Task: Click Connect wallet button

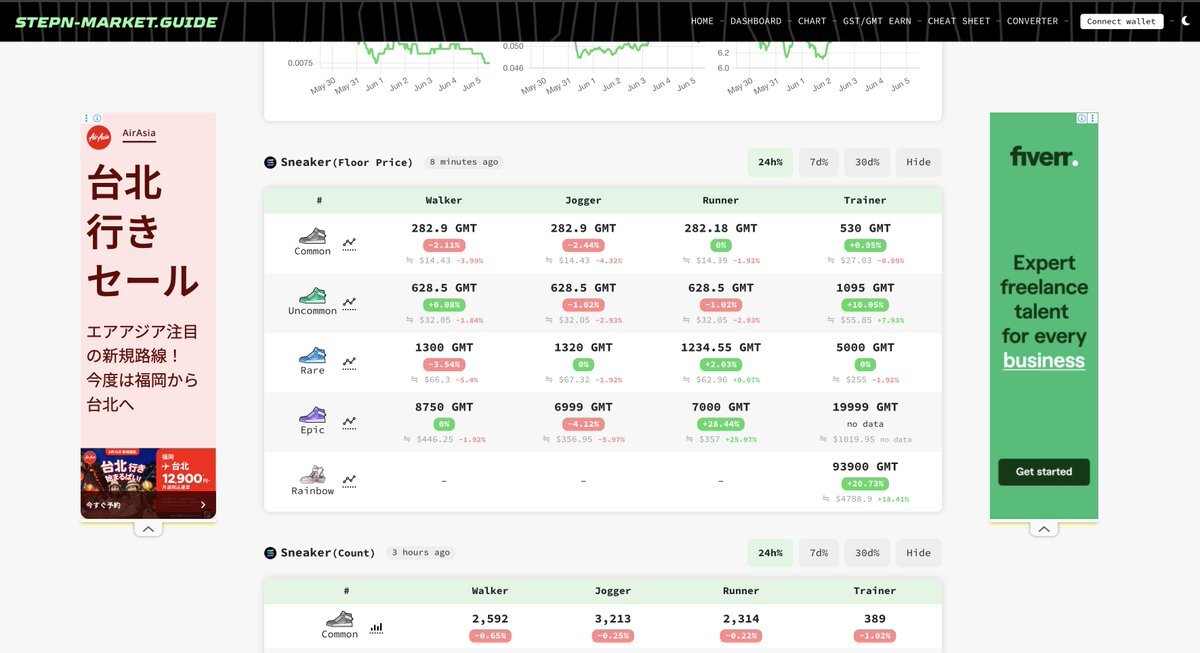Action: click(x=1121, y=21)
